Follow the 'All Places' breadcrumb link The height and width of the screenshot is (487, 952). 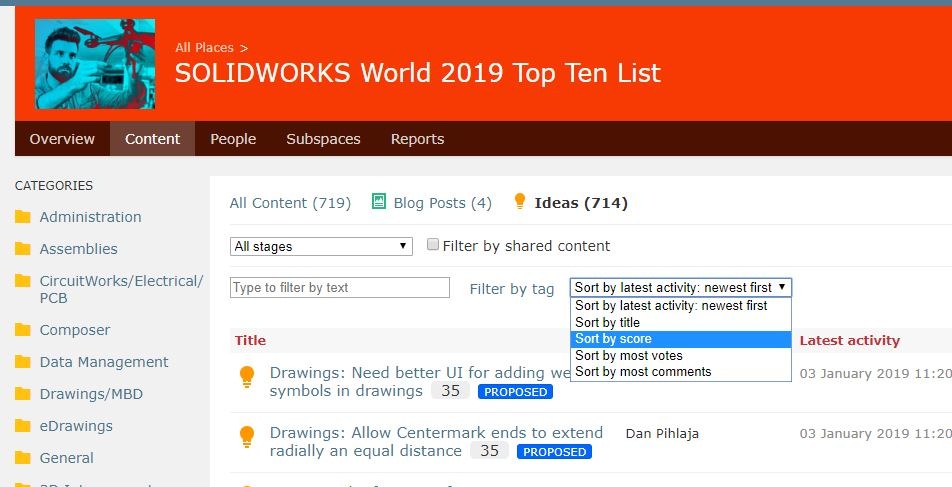pyautogui.click(x=205, y=47)
